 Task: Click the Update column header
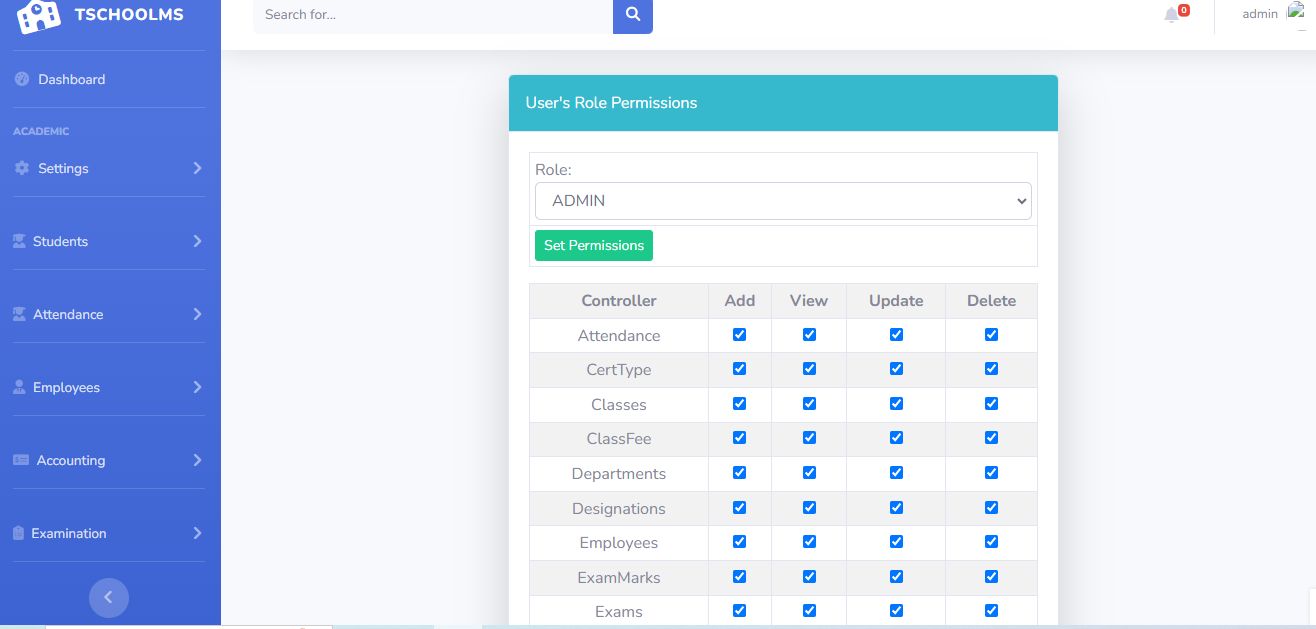(x=896, y=301)
